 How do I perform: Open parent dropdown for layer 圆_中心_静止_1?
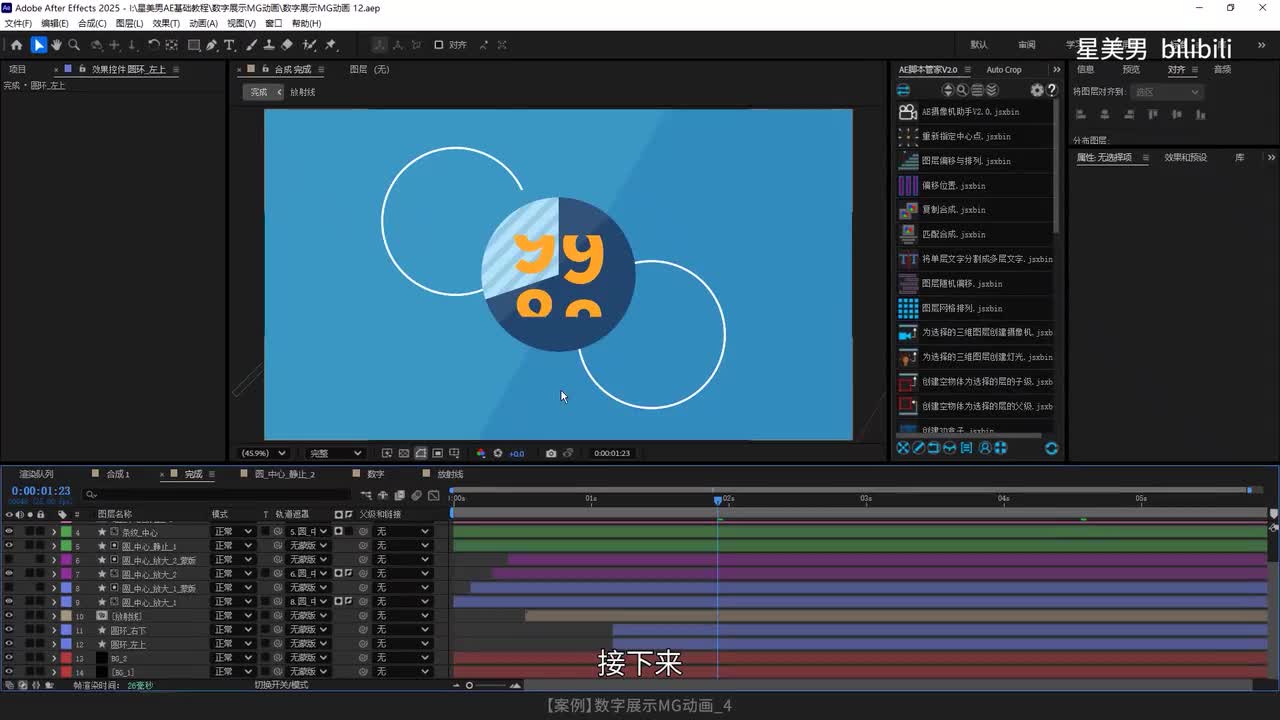pyautogui.click(x=402, y=546)
